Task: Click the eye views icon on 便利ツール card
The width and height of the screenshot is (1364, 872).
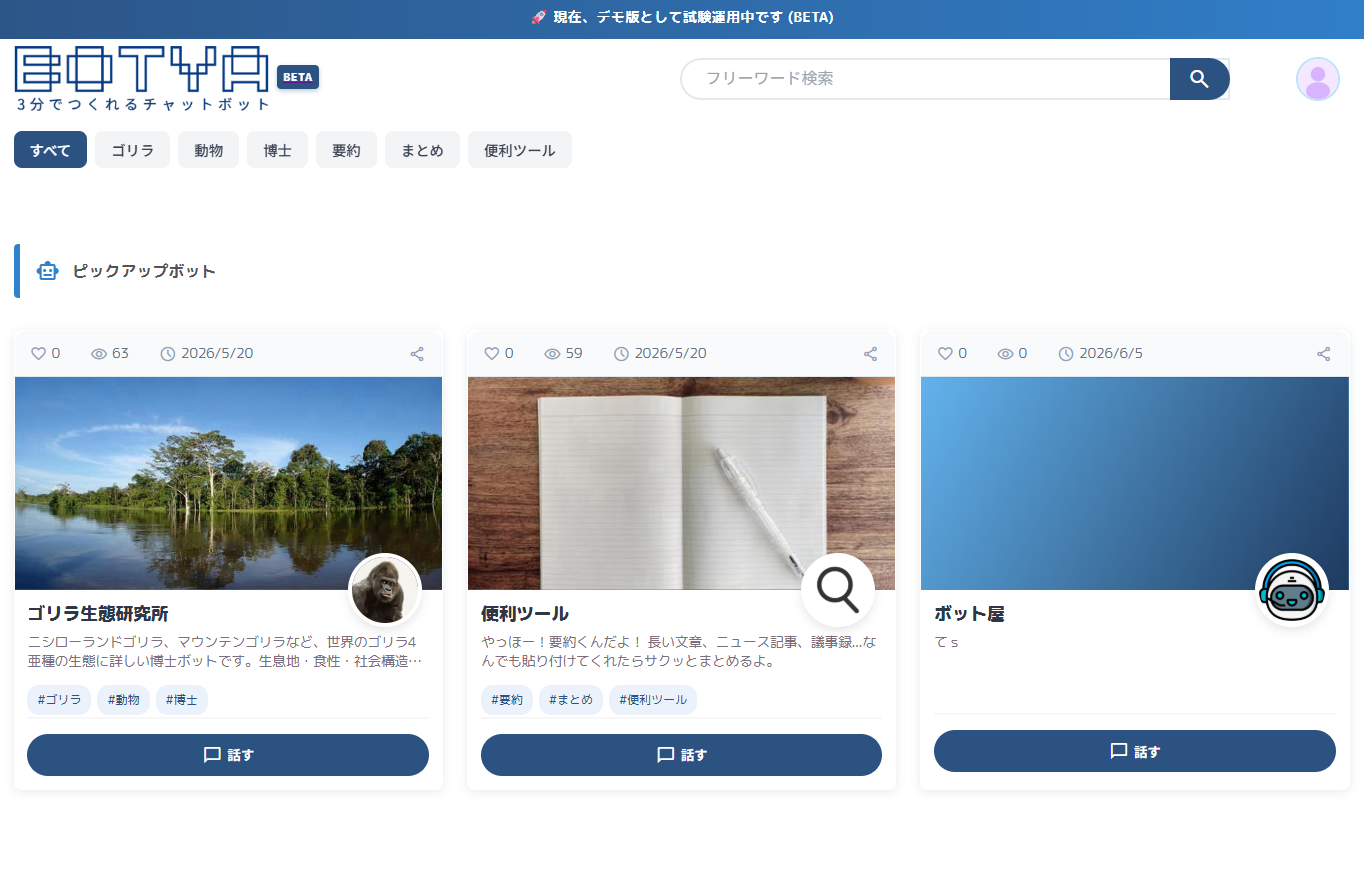Action: point(552,353)
